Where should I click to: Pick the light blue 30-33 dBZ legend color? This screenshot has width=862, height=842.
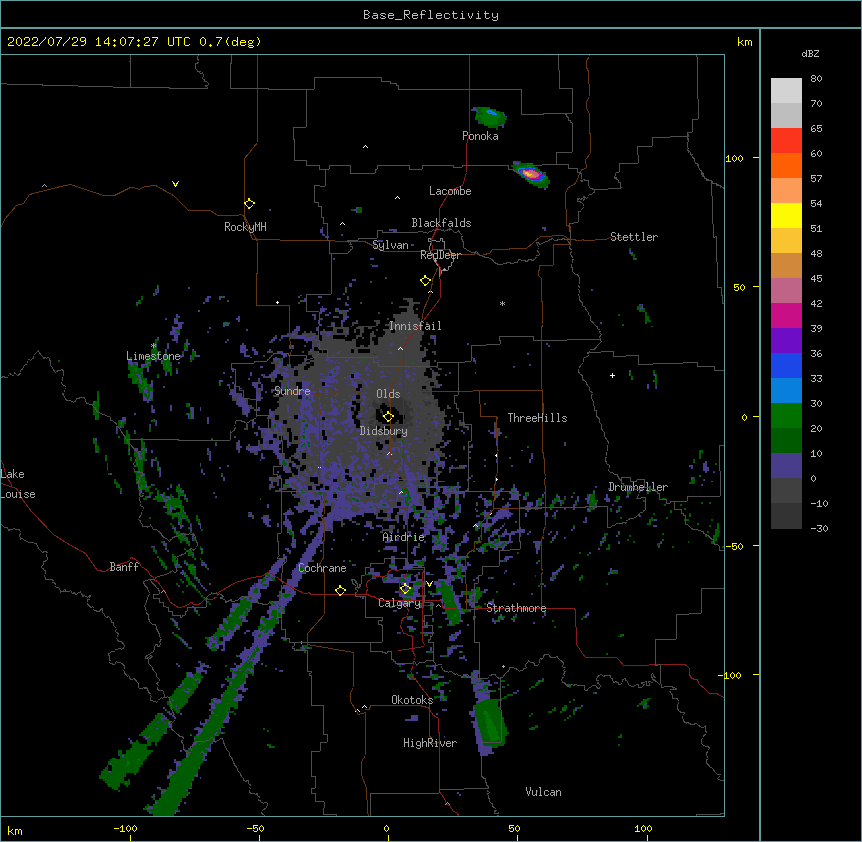coord(786,390)
